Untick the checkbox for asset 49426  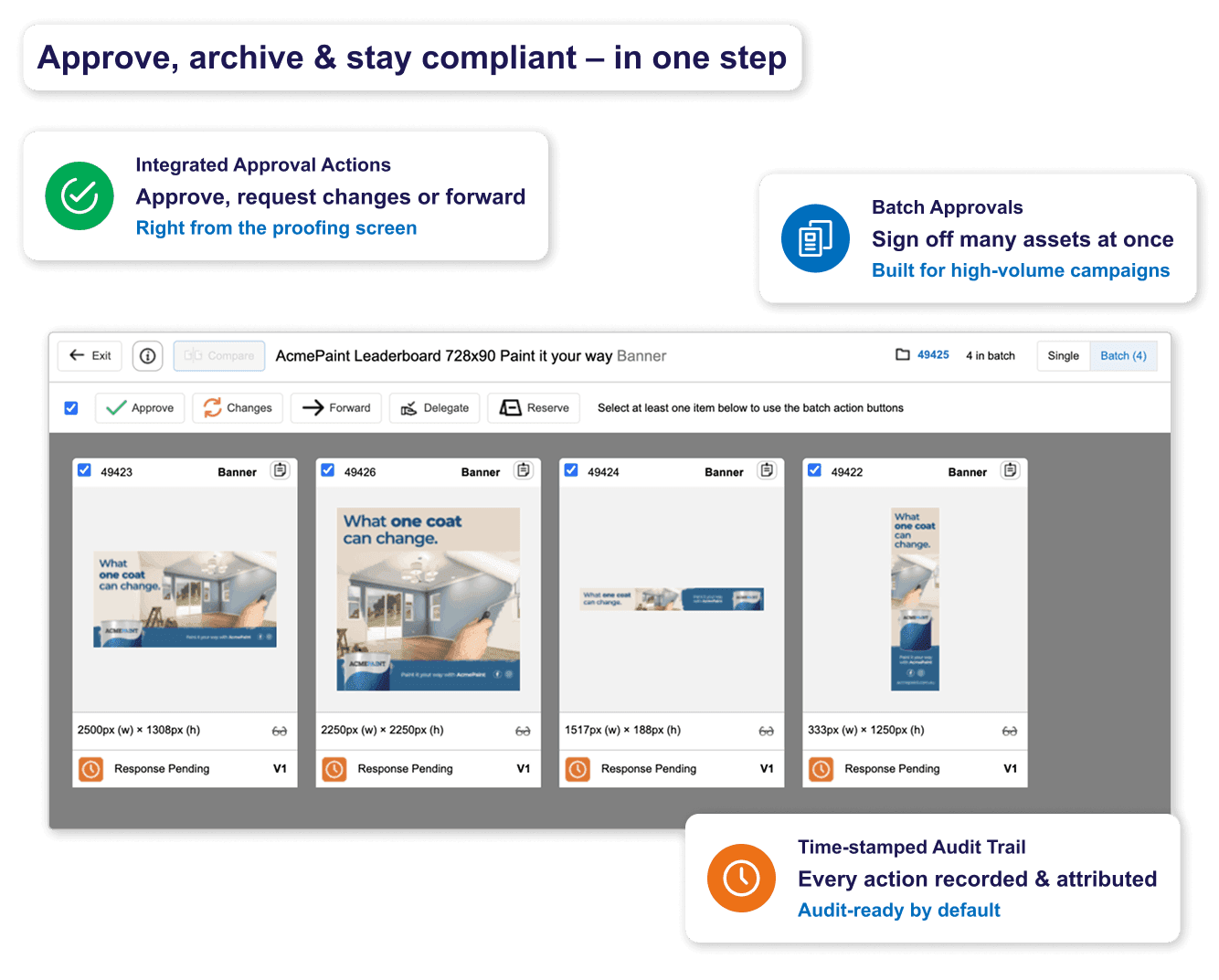coord(327,470)
